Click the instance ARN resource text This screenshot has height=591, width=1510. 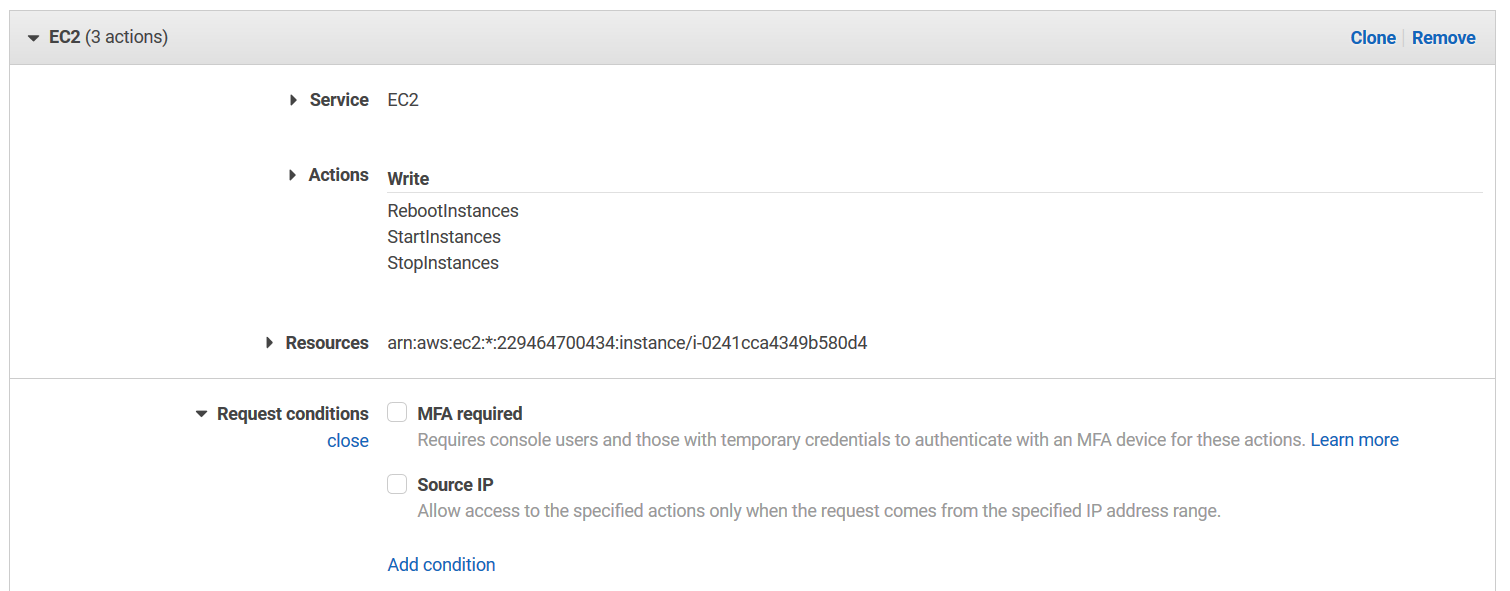click(627, 343)
